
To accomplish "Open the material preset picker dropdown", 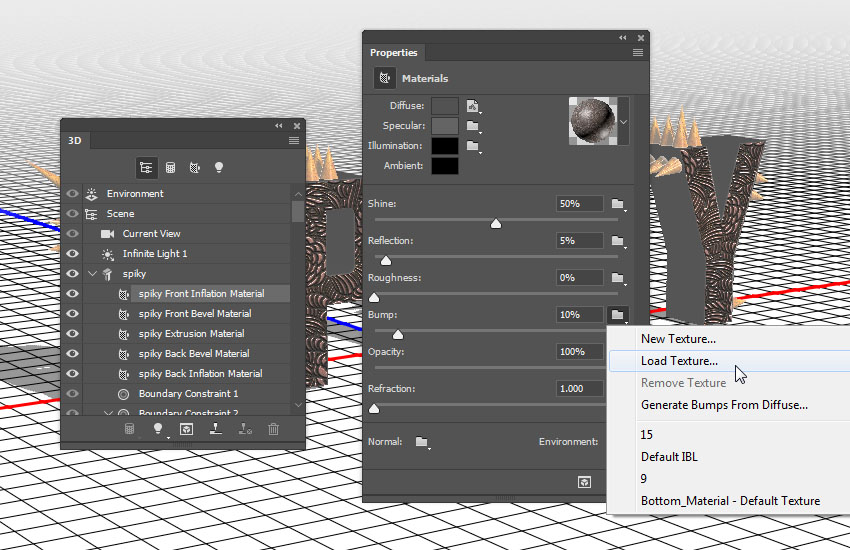I will [623, 122].
